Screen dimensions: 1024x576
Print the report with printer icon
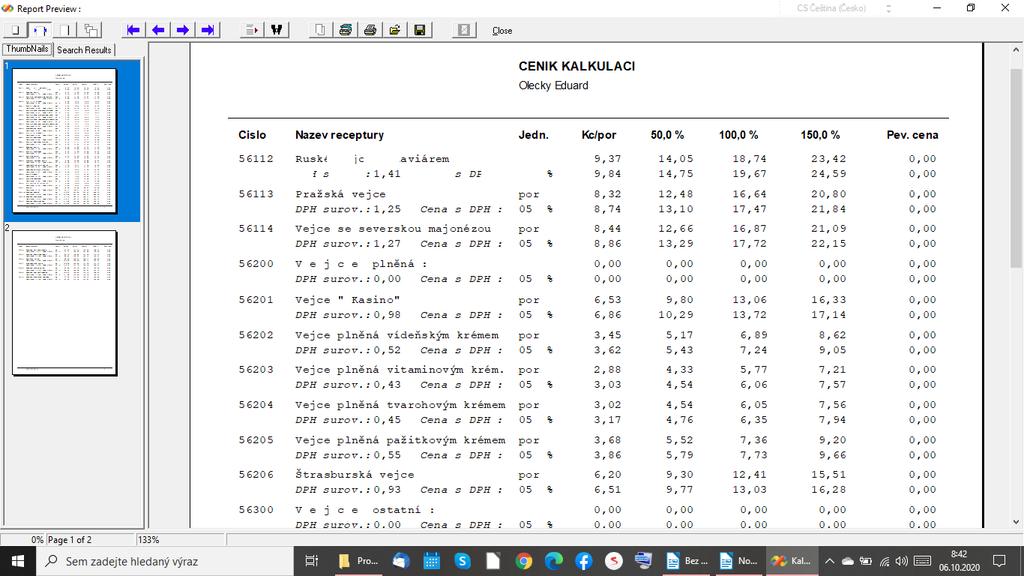[370, 30]
